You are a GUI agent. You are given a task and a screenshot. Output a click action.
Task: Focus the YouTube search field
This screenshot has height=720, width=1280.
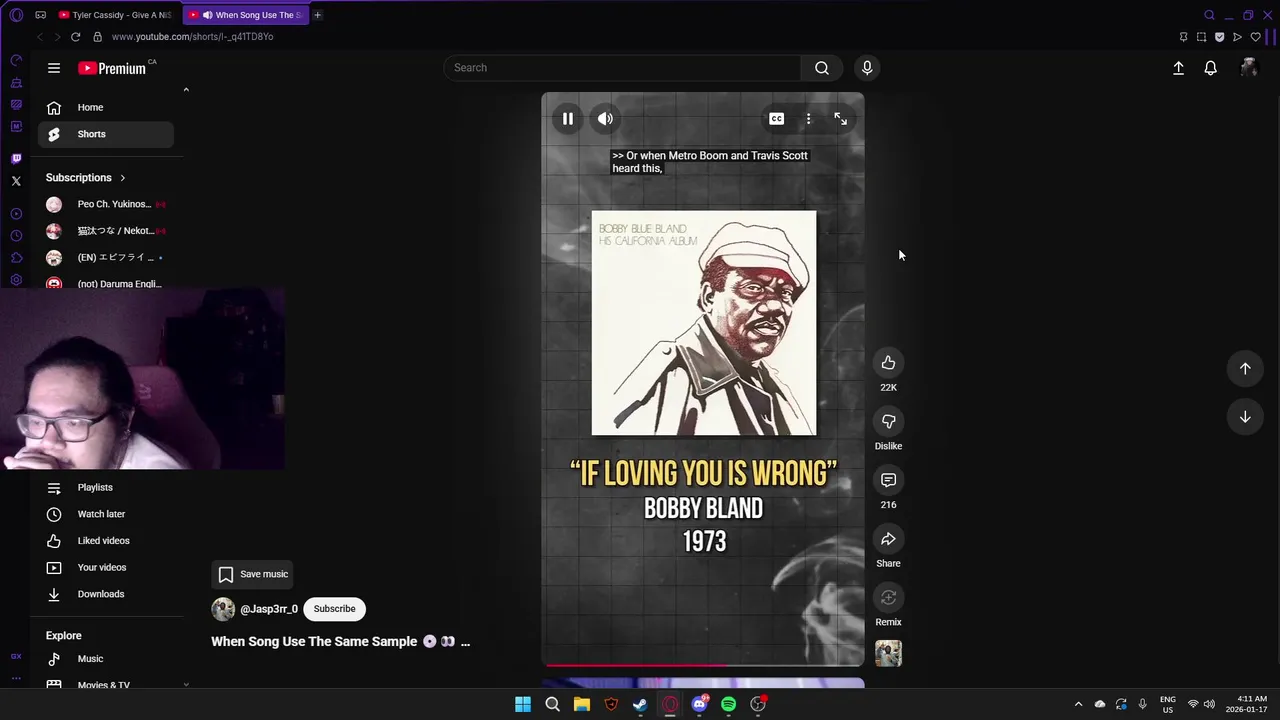[622, 68]
